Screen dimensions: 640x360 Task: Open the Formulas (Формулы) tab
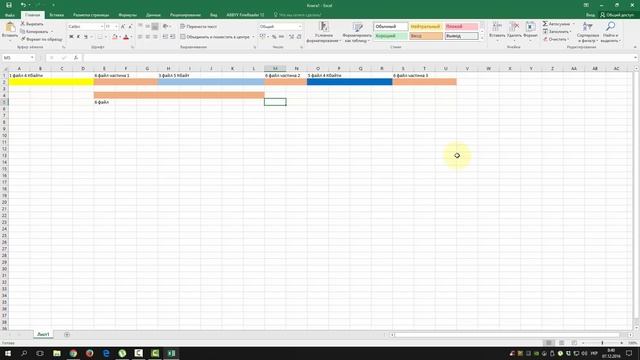[x=128, y=15]
